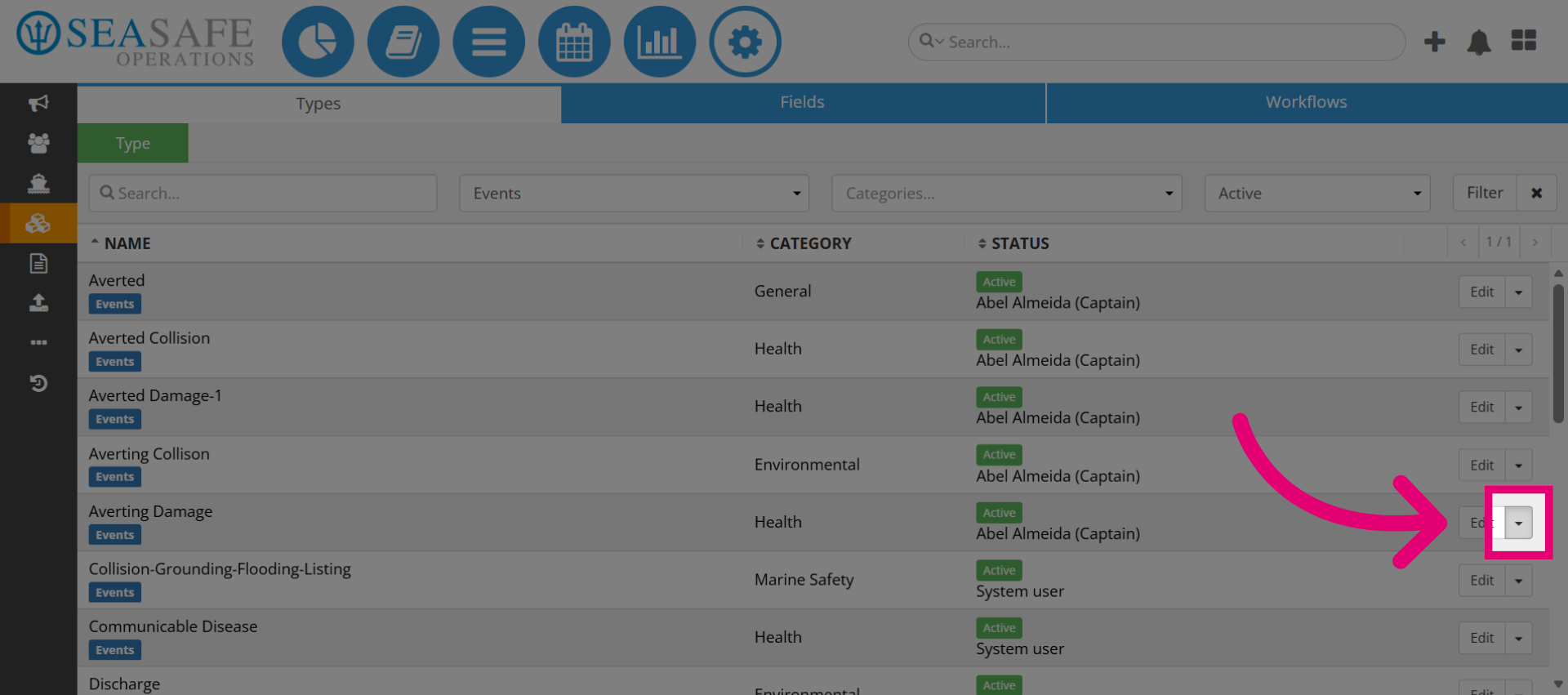Open the users group sidebar icon
The width and height of the screenshot is (1568, 695).
[x=38, y=143]
